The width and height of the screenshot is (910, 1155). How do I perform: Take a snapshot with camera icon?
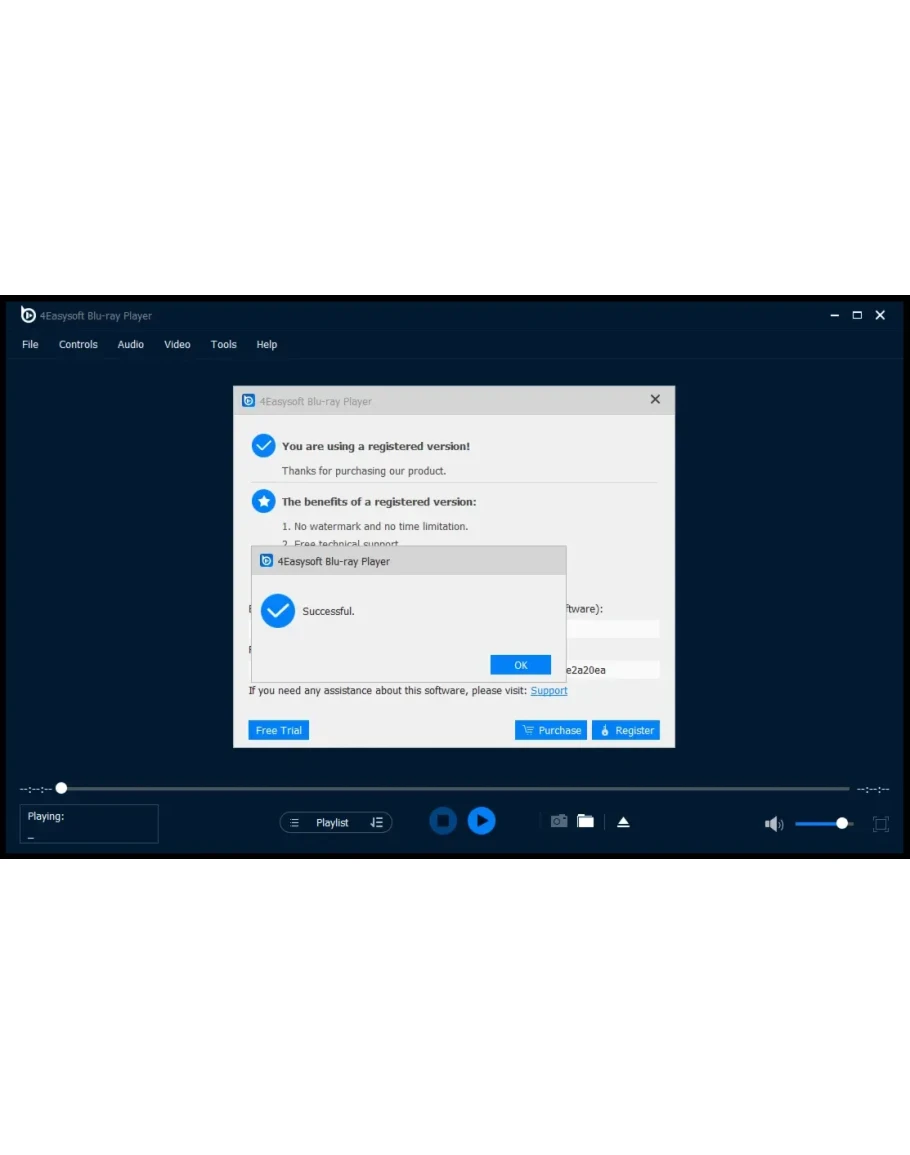click(x=559, y=821)
